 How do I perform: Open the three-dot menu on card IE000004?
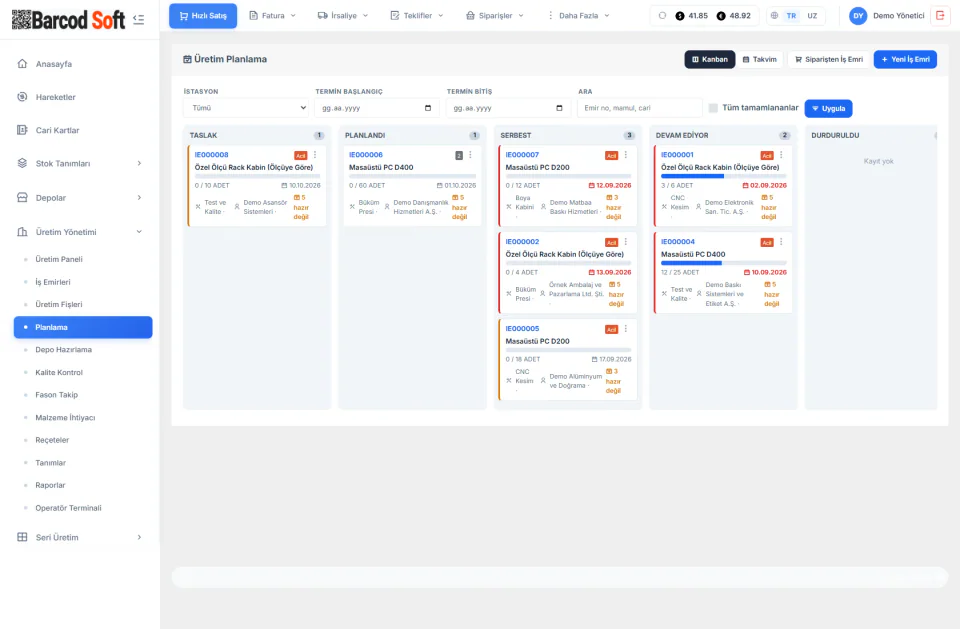(781, 242)
